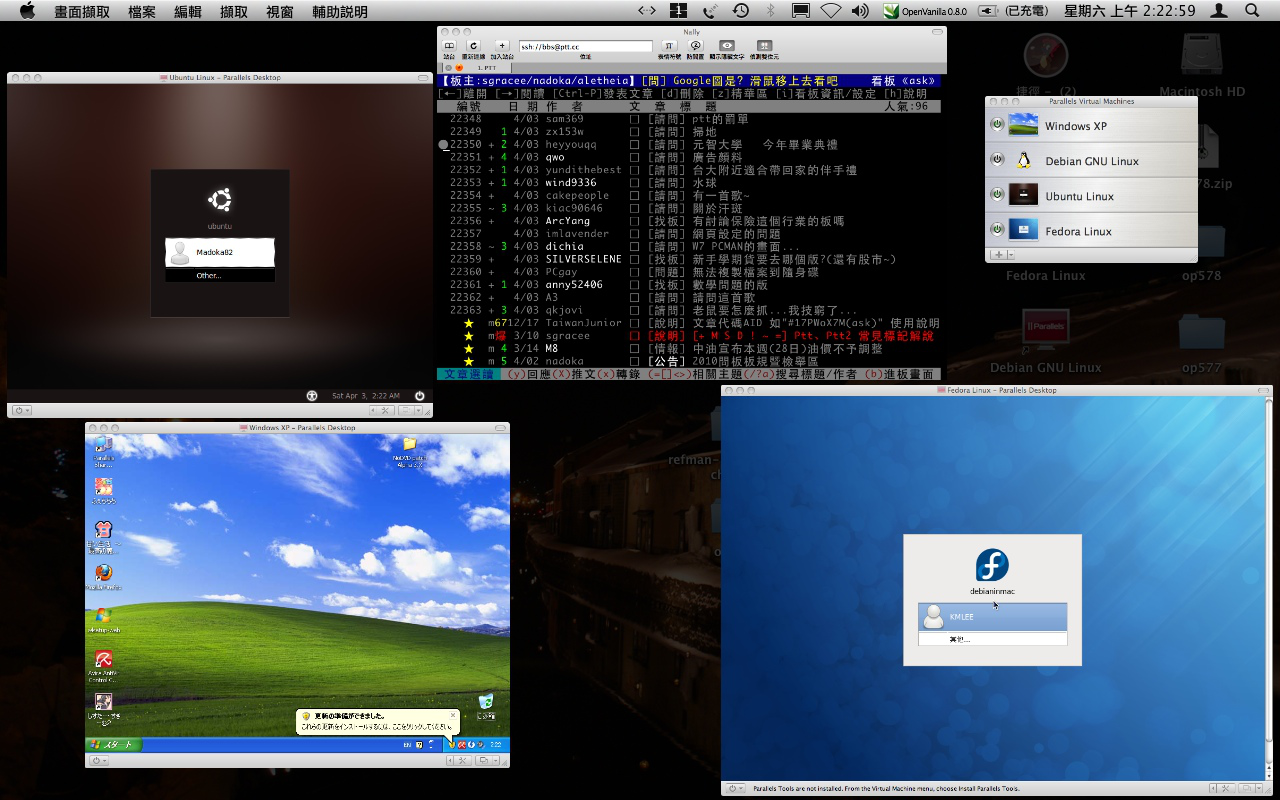Toggle show hidden text eye icon

tap(727, 46)
